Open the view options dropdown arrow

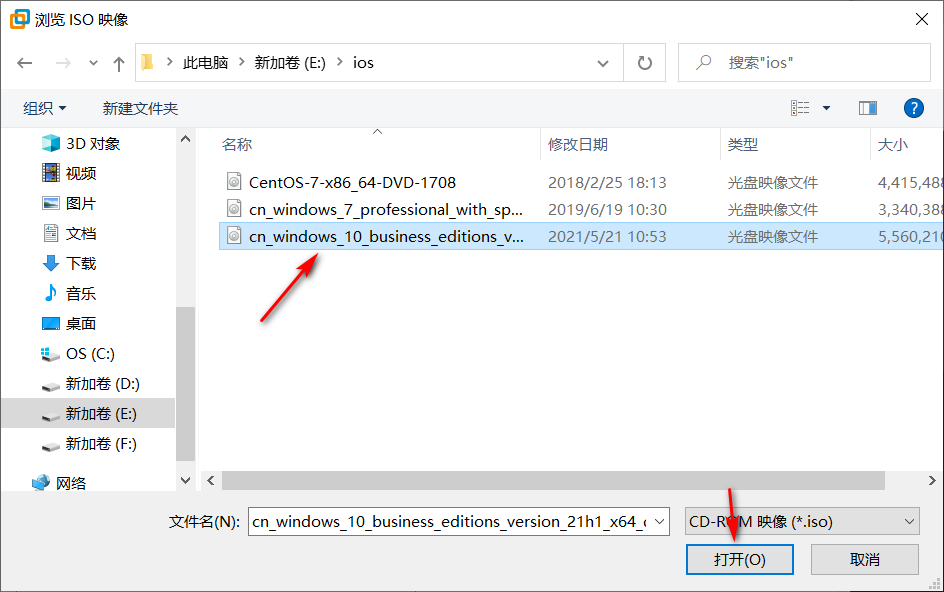(827, 108)
